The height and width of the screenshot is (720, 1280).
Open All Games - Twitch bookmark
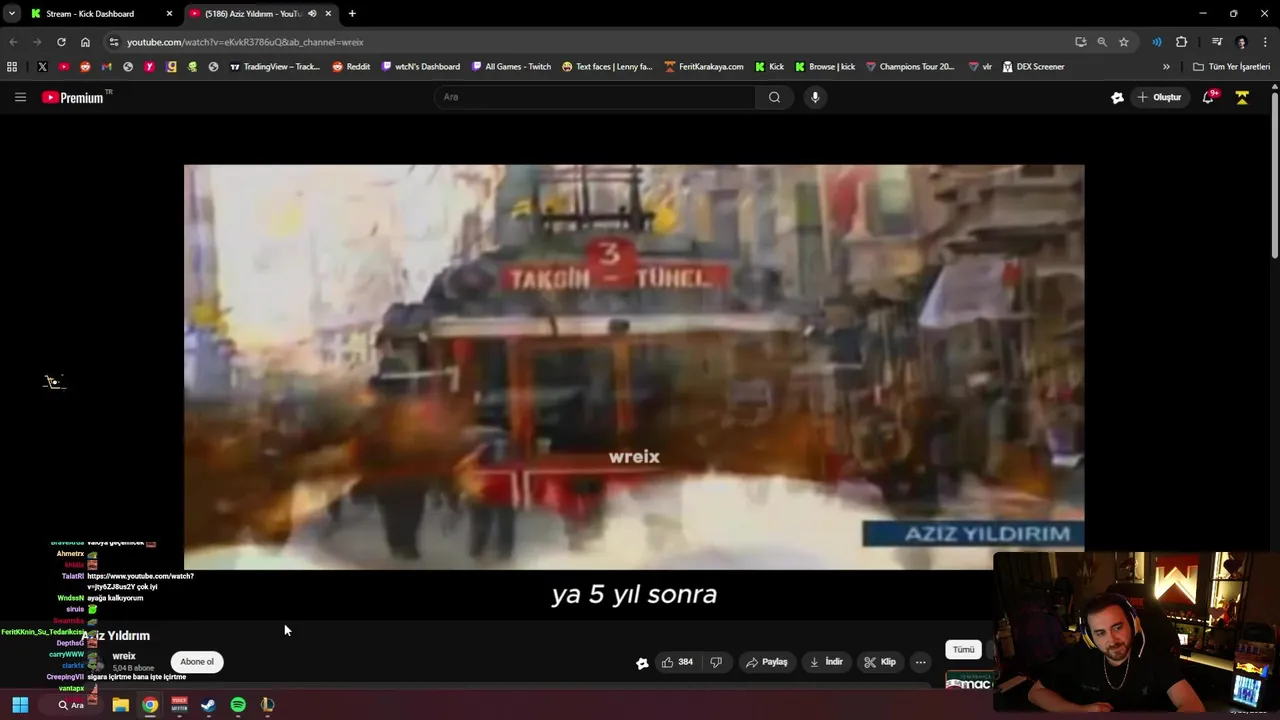(511, 67)
